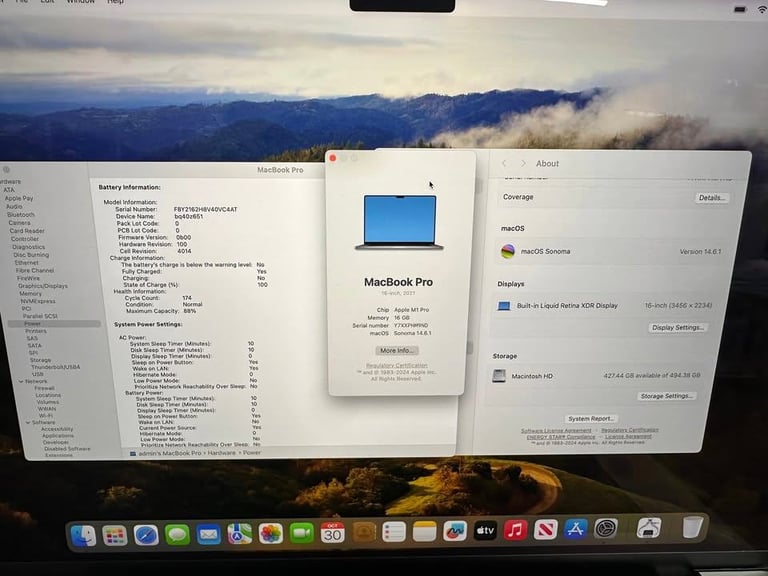Viewport: 768px width, 576px height.
Task: Click the Cycle Count value 174
Action: click(187, 298)
